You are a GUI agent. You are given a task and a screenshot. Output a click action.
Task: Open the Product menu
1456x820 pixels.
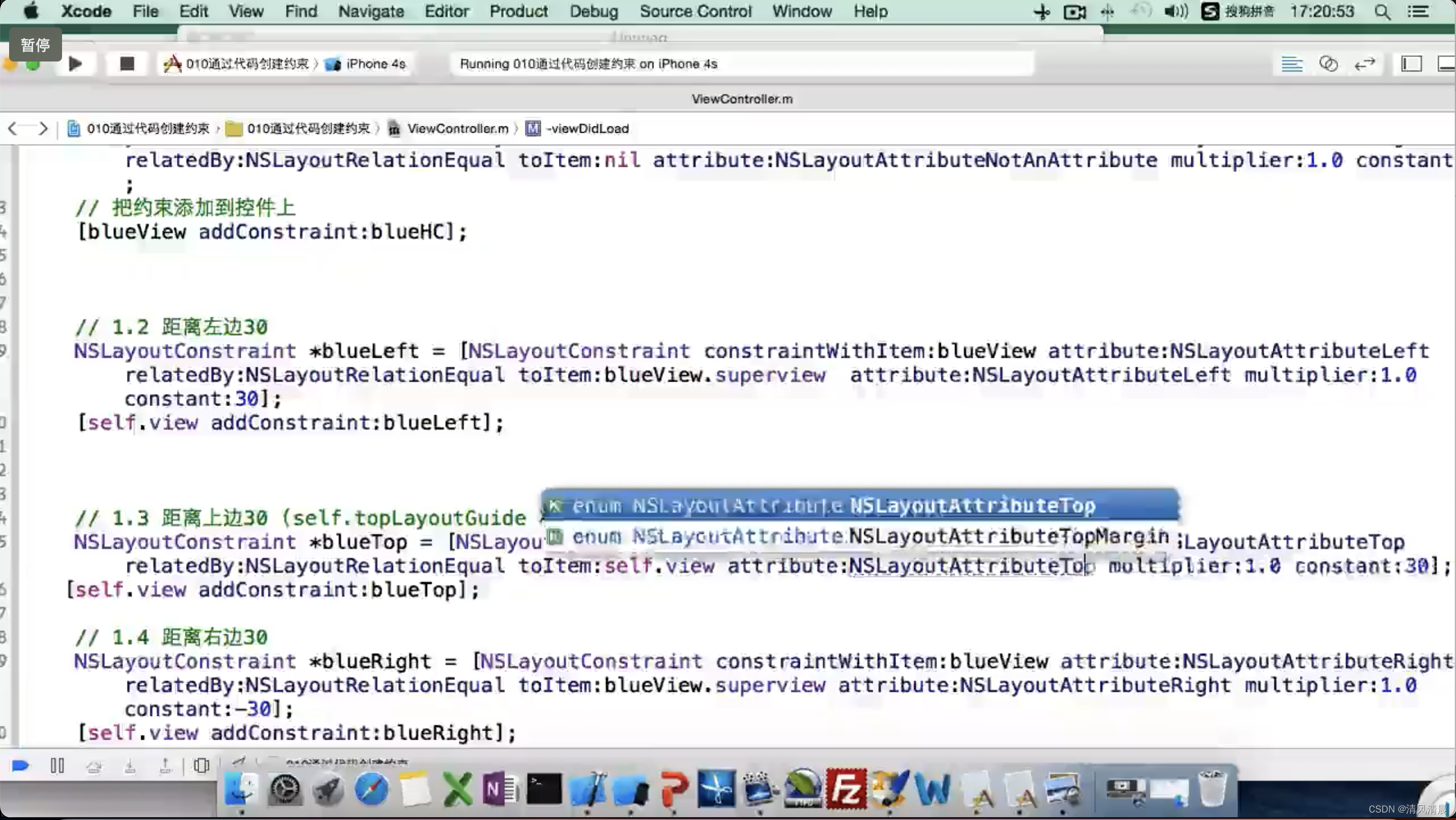(x=518, y=11)
